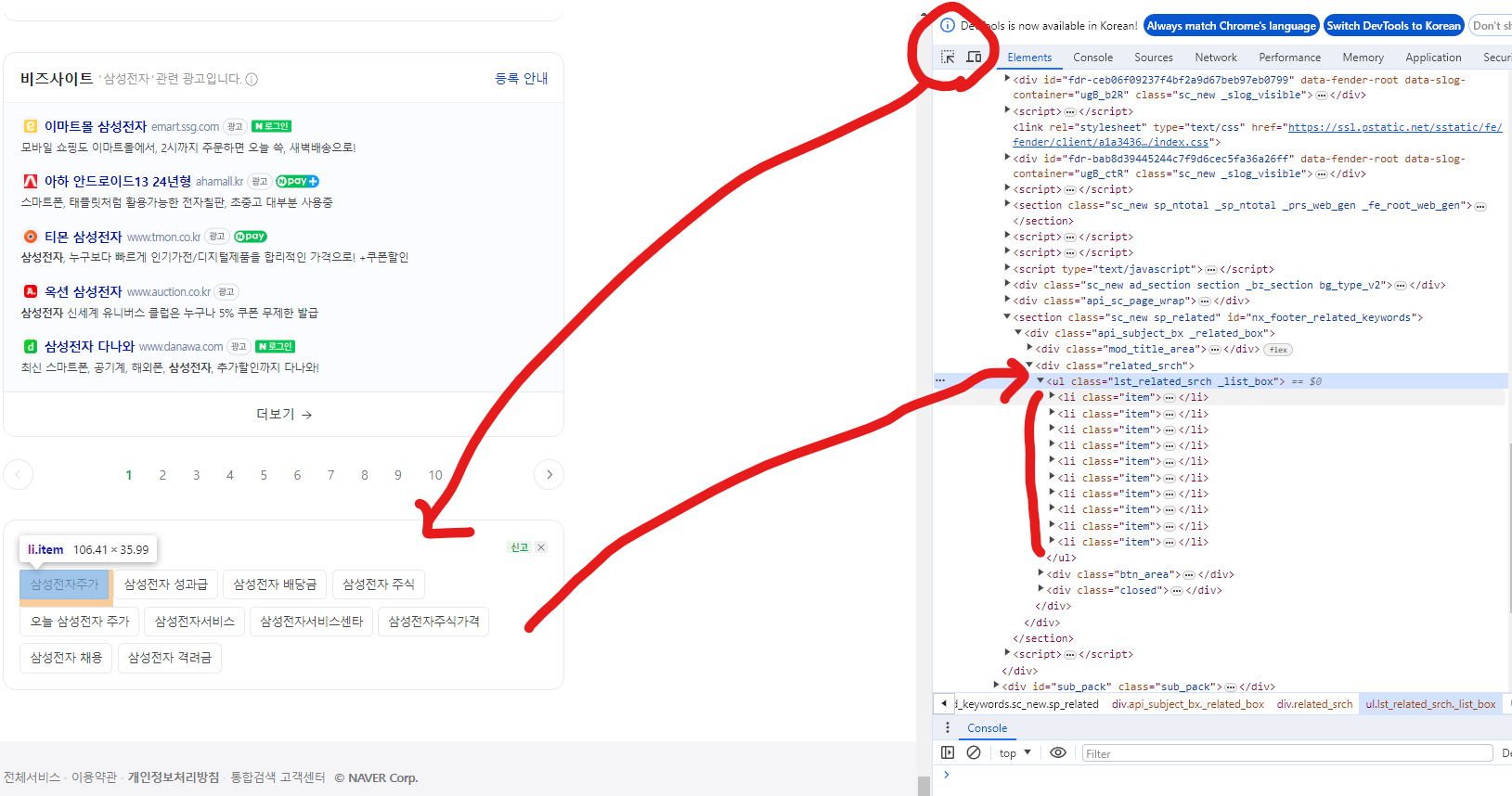Image resolution: width=1512 pixels, height=796 pixels.
Task: Open the 삼성전자 다나와 ad link
Action: click(89, 346)
